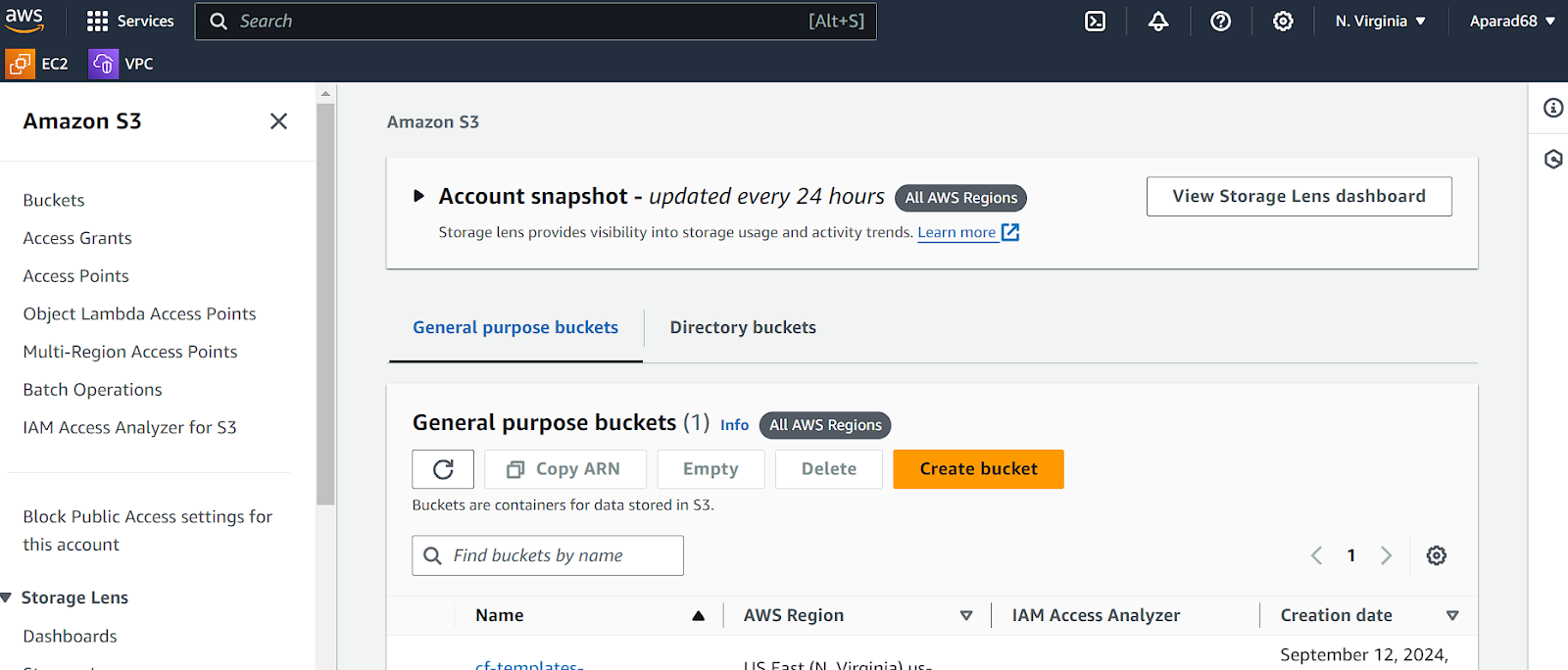Open the help question-mark menu
This screenshot has width=1568, height=670.
[1221, 21]
